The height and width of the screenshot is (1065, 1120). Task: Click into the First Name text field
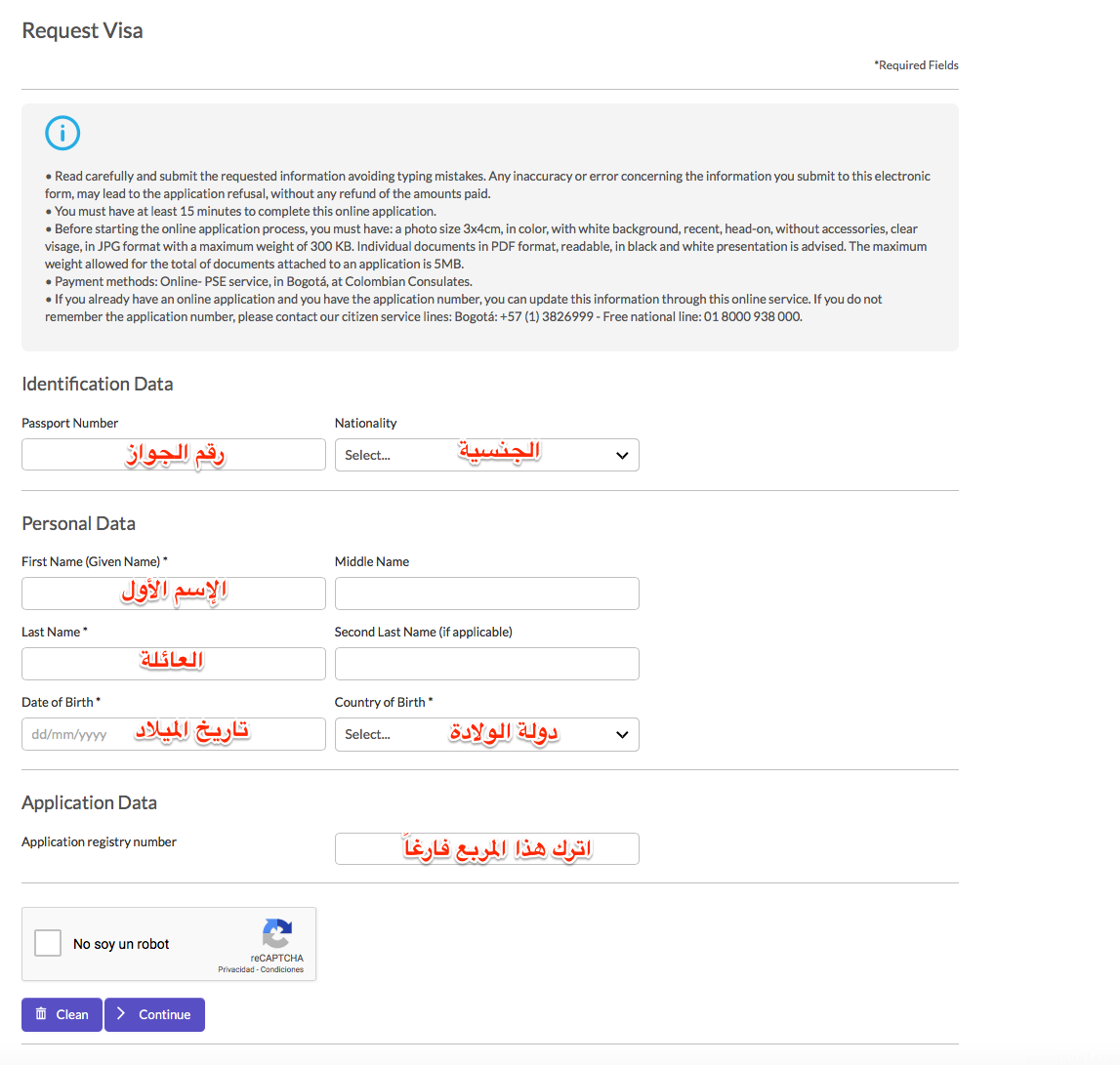tap(173, 594)
